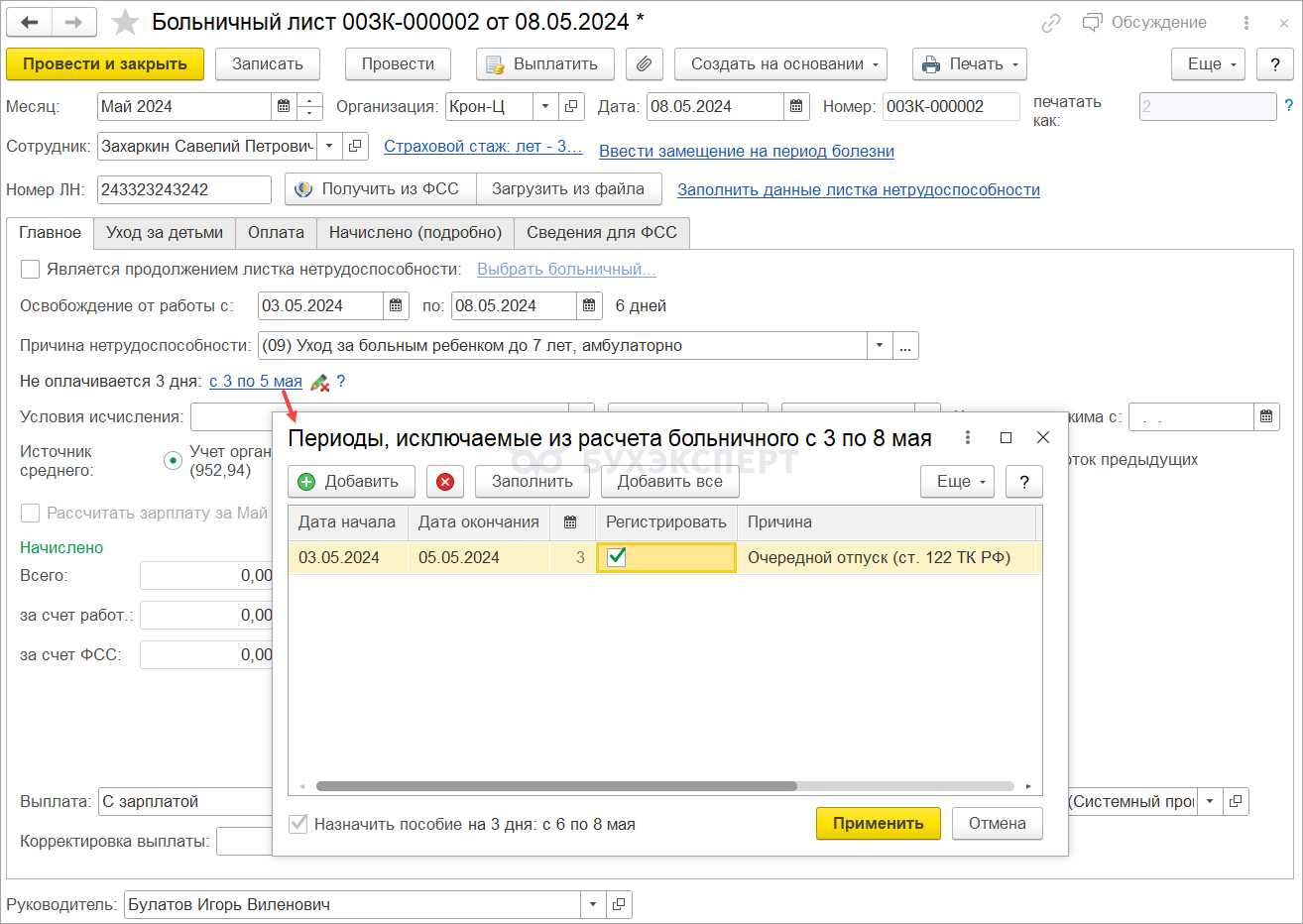This screenshot has width=1303, height=924.
Task: Click the Добавить все button
Action: [x=670, y=482]
